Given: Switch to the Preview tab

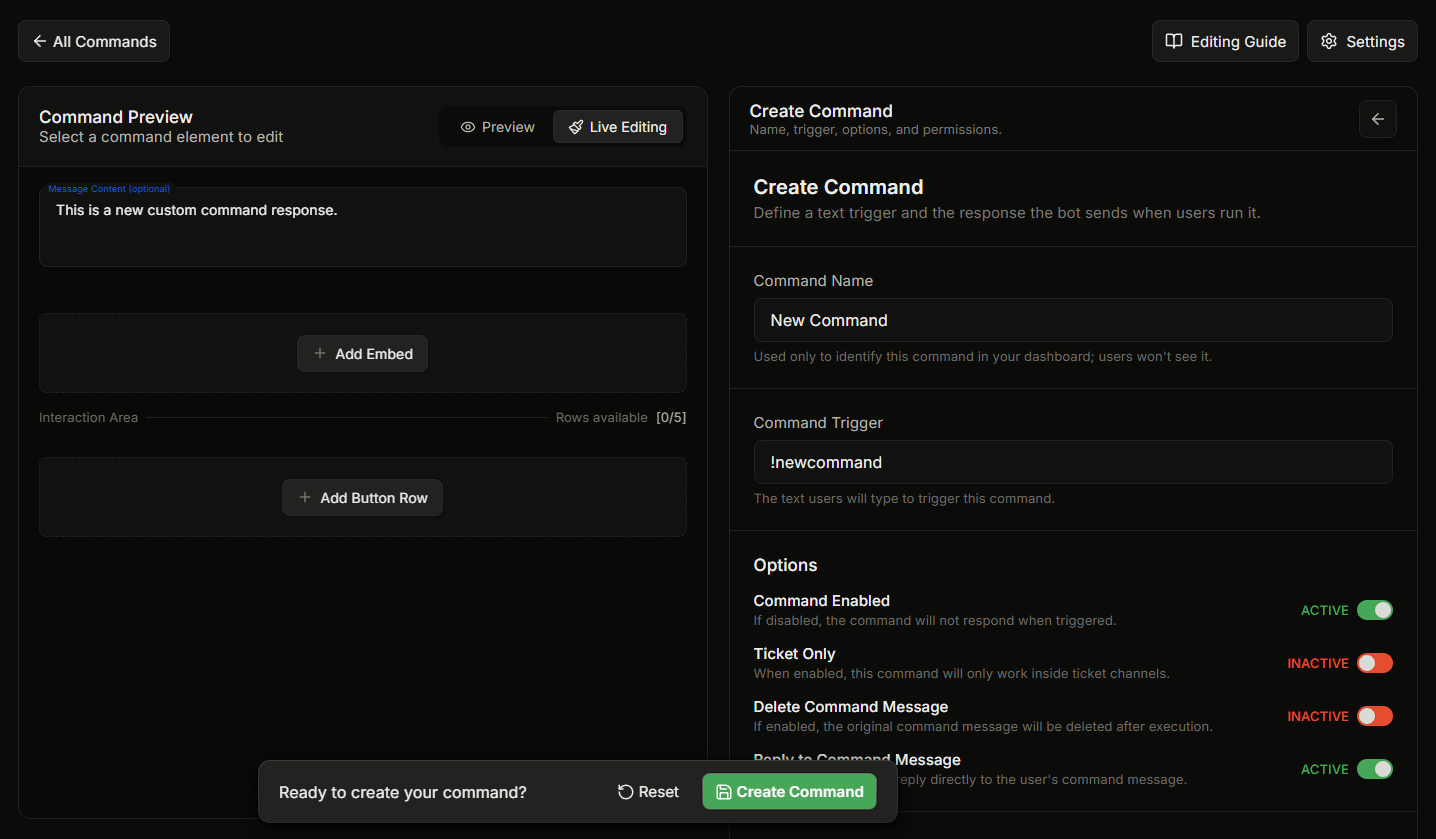Looking at the screenshot, I should tap(497, 127).
